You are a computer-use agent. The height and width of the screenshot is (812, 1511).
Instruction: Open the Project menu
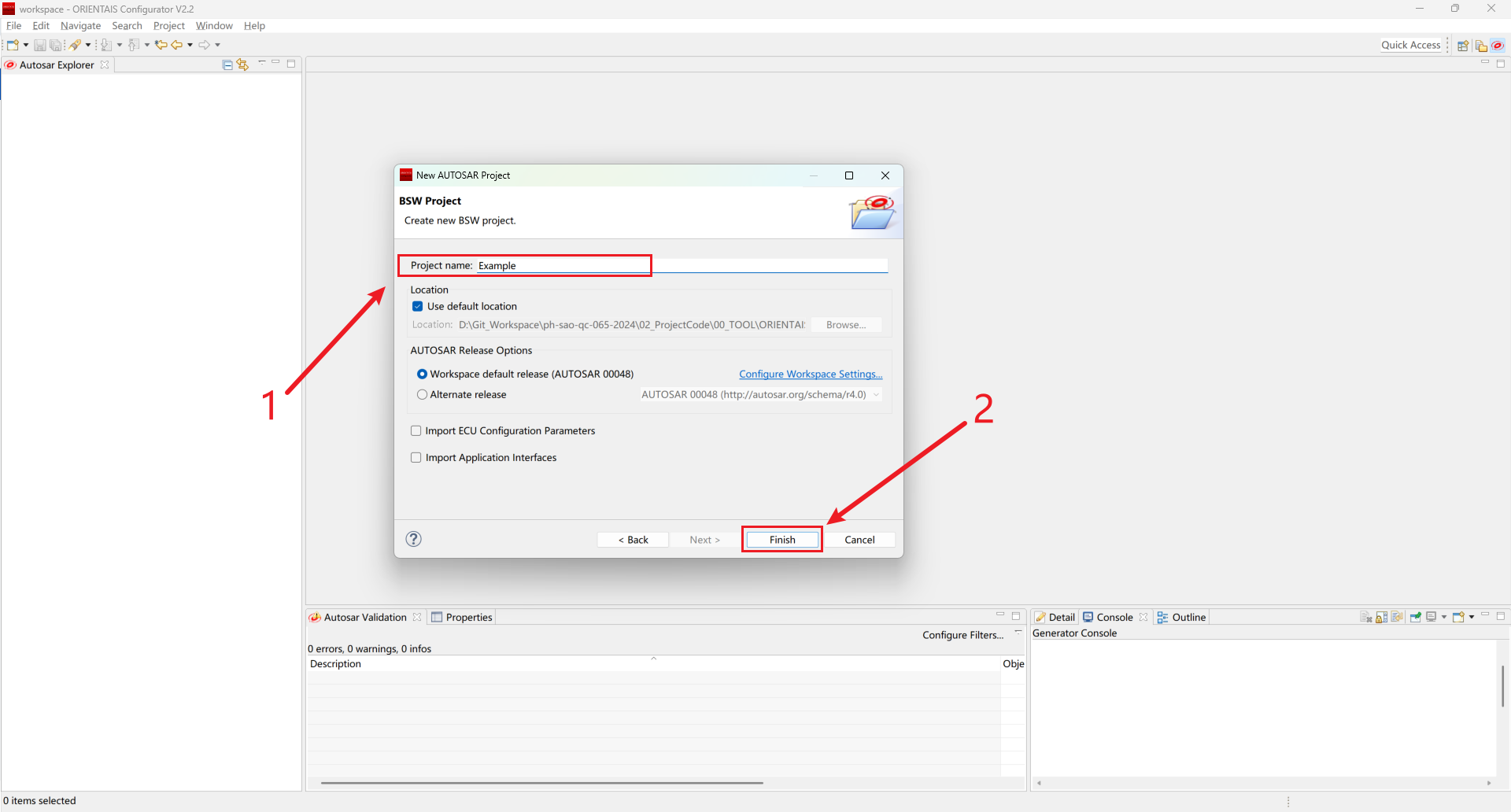pyautogui.click(x=168, y=26)
